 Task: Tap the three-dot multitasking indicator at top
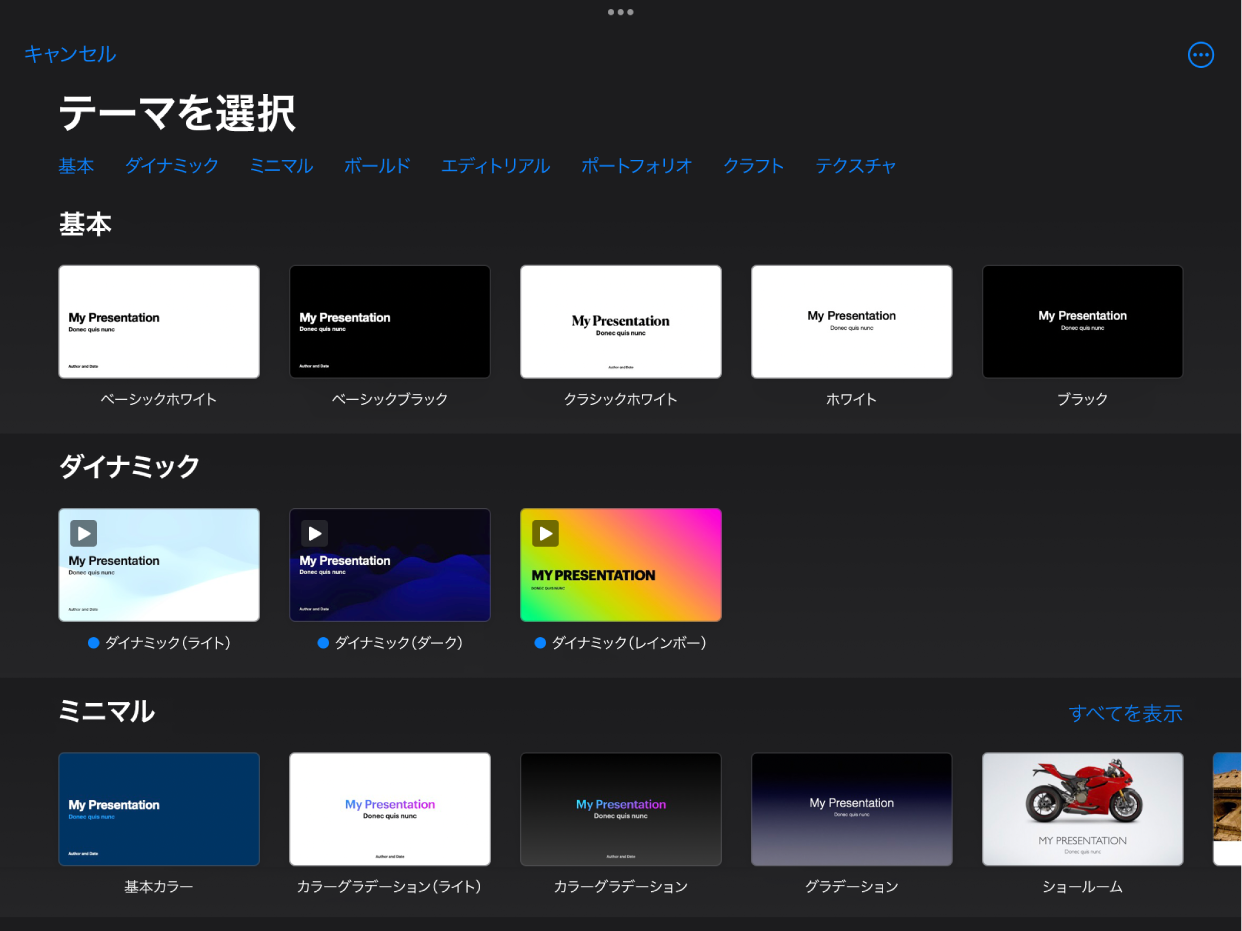tap(620, 12)
